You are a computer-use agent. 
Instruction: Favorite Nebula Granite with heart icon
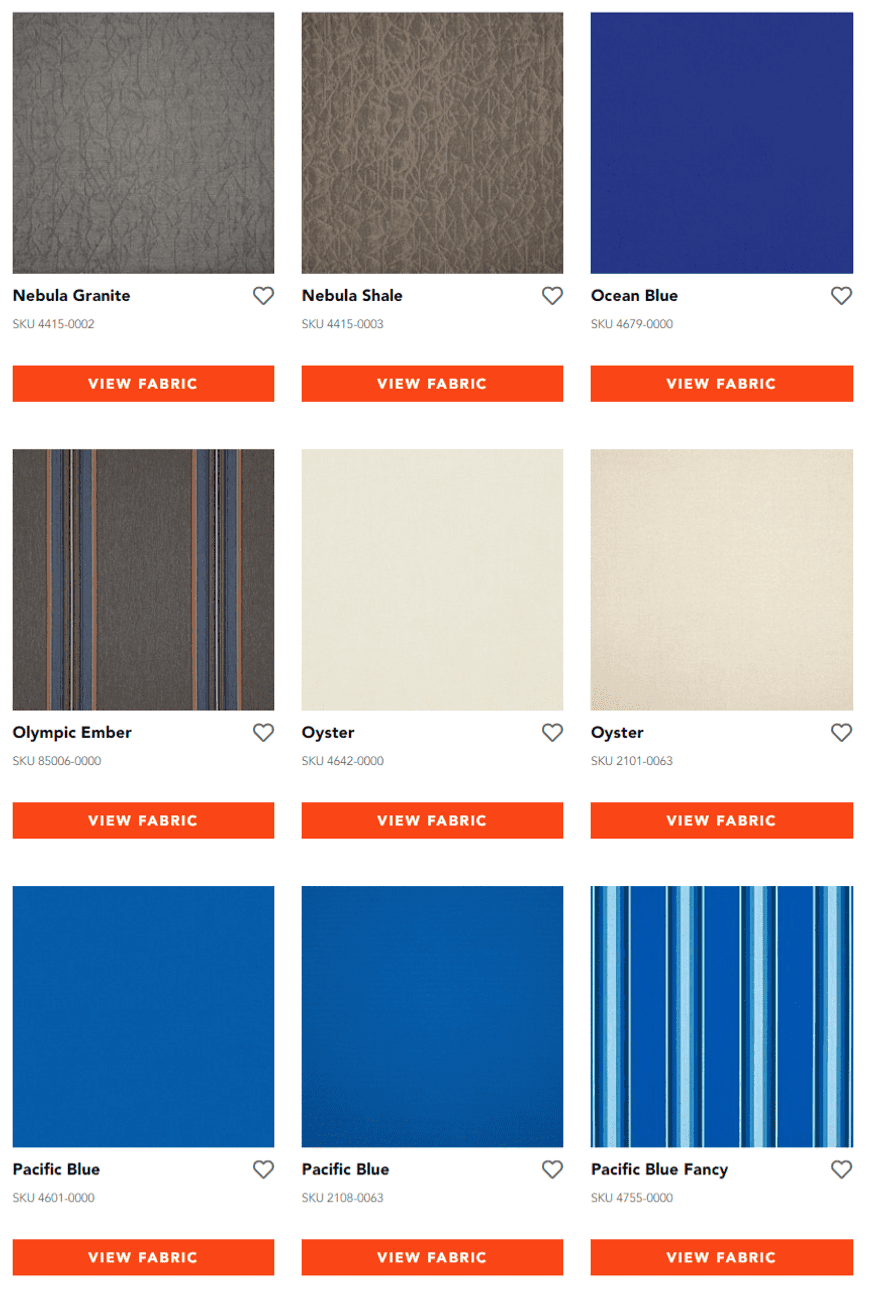(263, 296)
